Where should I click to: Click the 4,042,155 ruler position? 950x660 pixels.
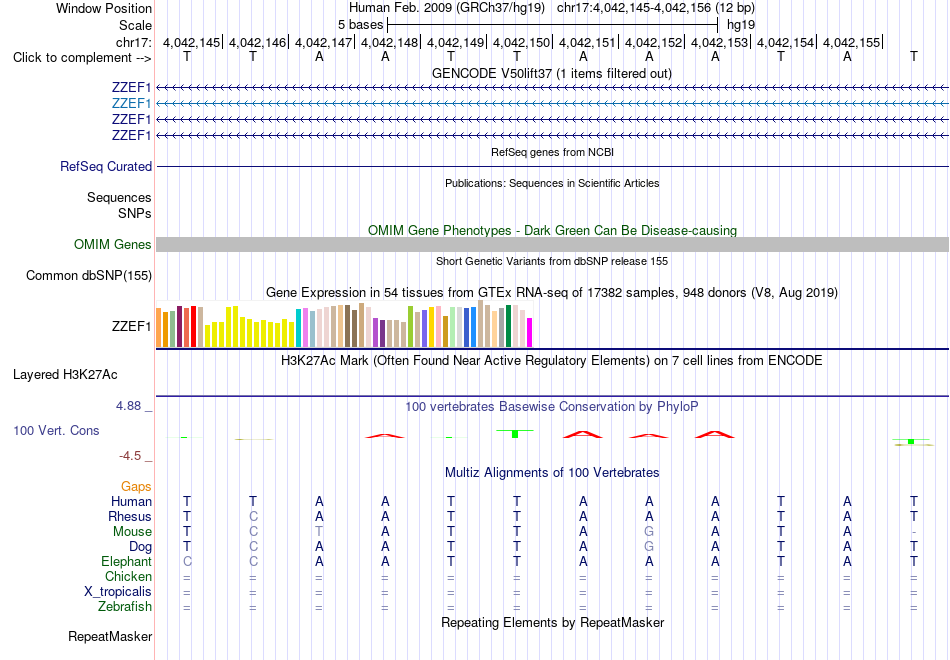tap(851, 42)
